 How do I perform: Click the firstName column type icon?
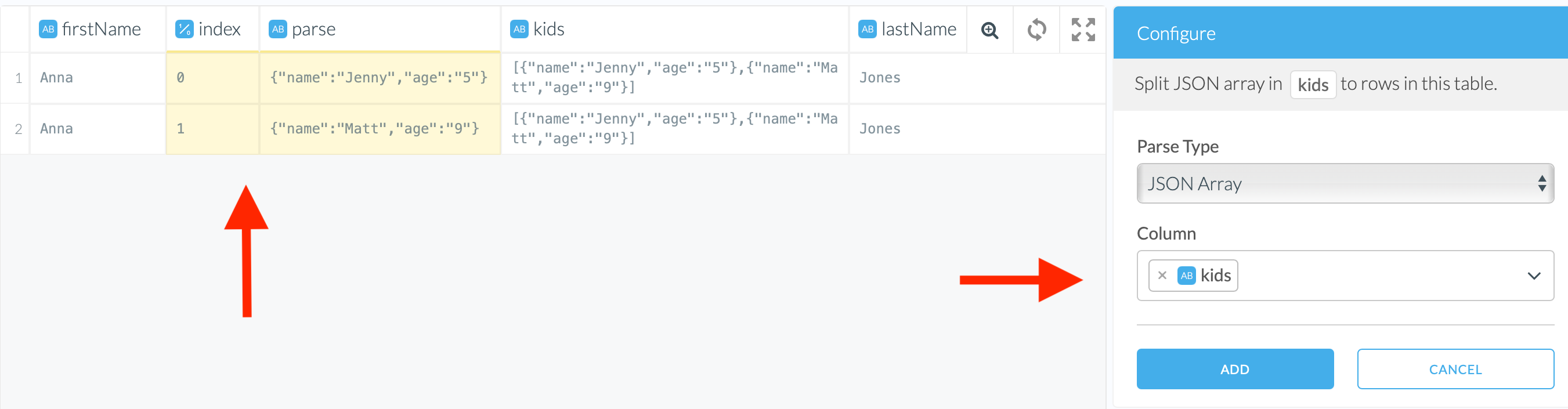(x=48, y=29)
